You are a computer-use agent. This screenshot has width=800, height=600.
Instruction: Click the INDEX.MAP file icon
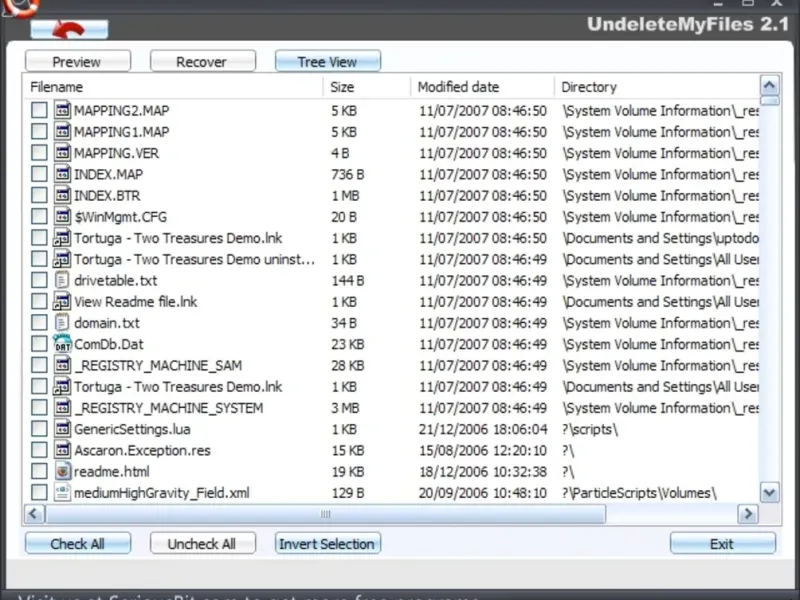(62, 174)
